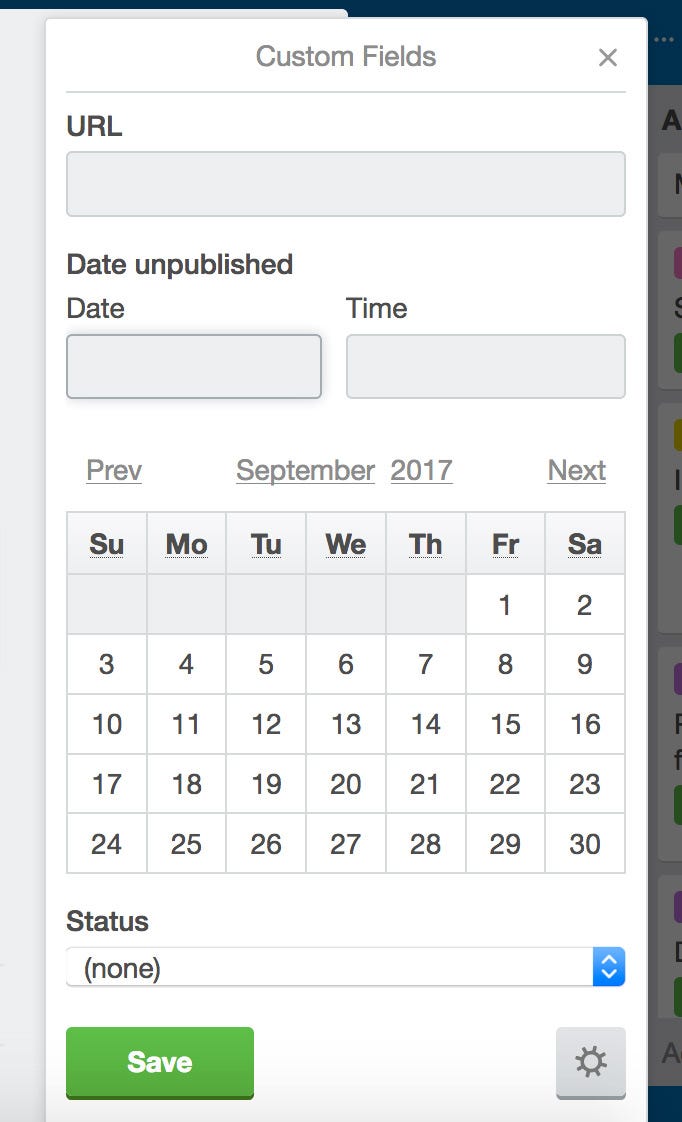Click the September month selector
The width and height of the screenshot is (682, 1122).
tap(305, 470)
